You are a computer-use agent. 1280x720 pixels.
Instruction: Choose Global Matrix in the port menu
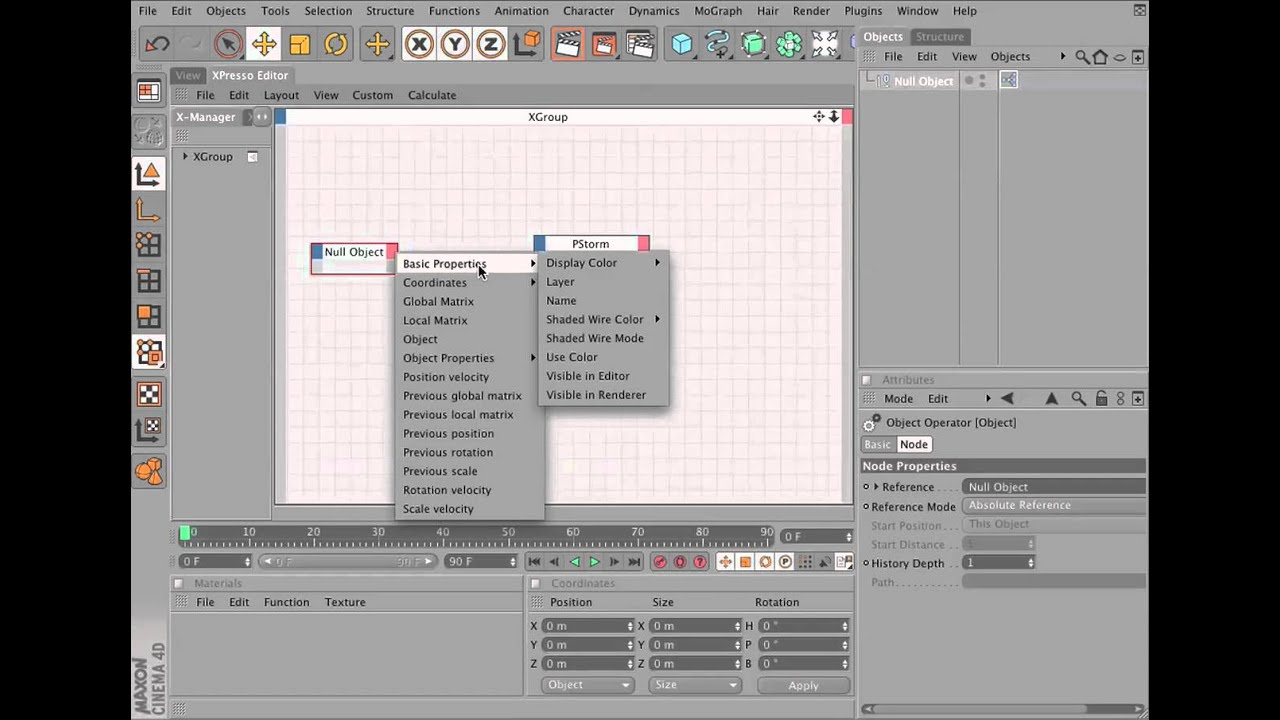click(469, 301)
